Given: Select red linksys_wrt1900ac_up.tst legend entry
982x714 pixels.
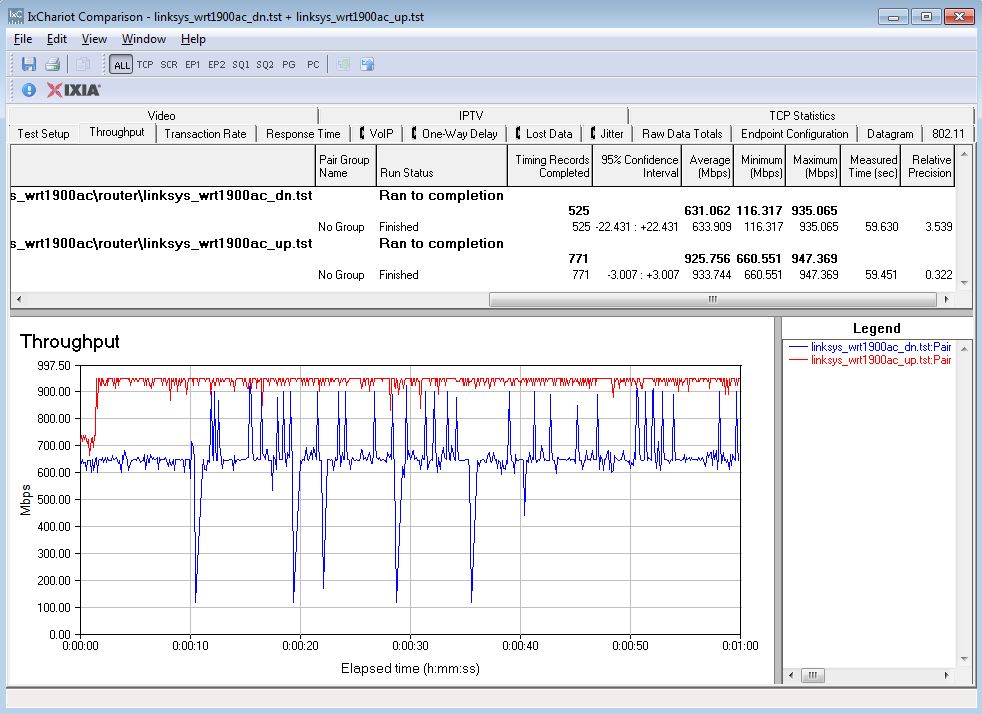Looking at the screenshot, I should click(870, 360).
